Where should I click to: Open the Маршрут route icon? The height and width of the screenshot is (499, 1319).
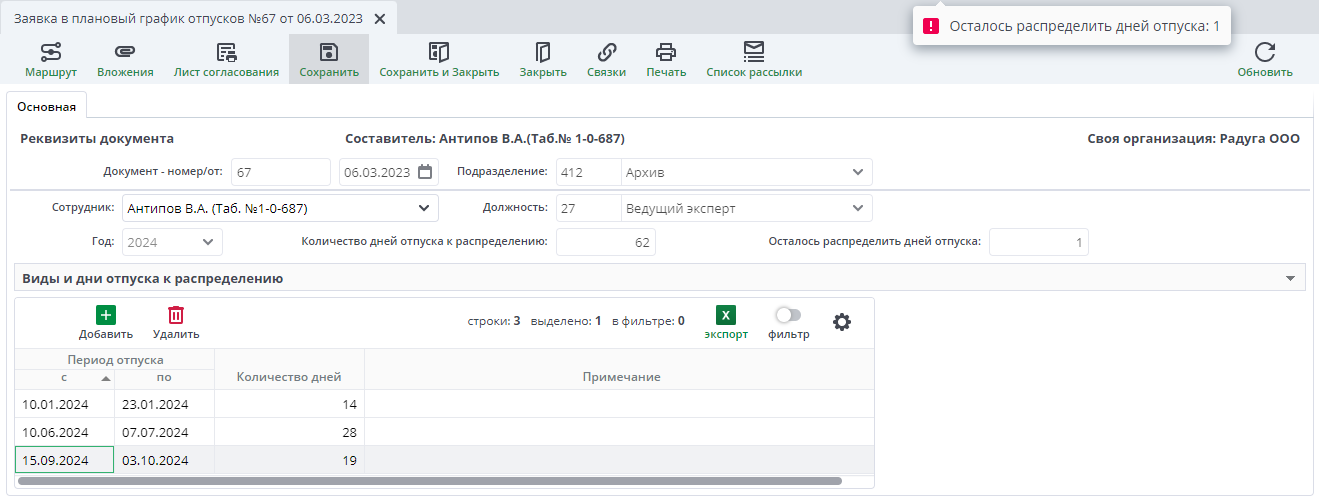point(51,59)
